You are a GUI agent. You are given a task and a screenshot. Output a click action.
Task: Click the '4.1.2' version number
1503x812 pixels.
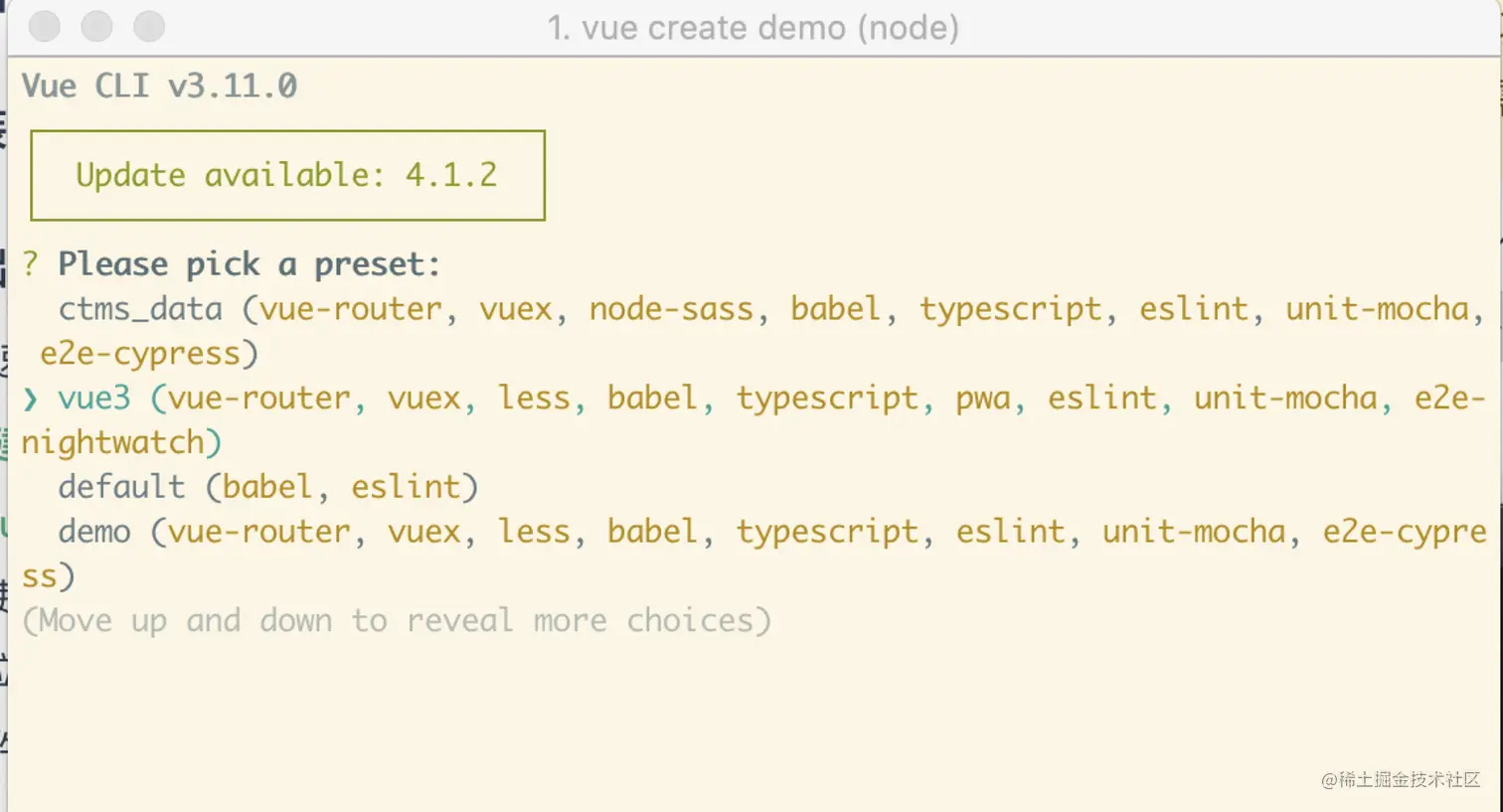click(x=451, y=175)
